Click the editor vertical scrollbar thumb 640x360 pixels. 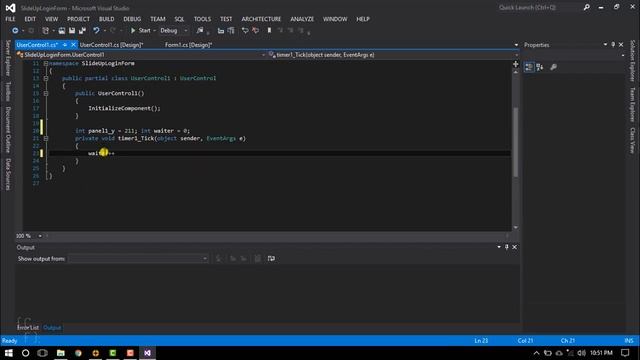(x=516, y=142)
